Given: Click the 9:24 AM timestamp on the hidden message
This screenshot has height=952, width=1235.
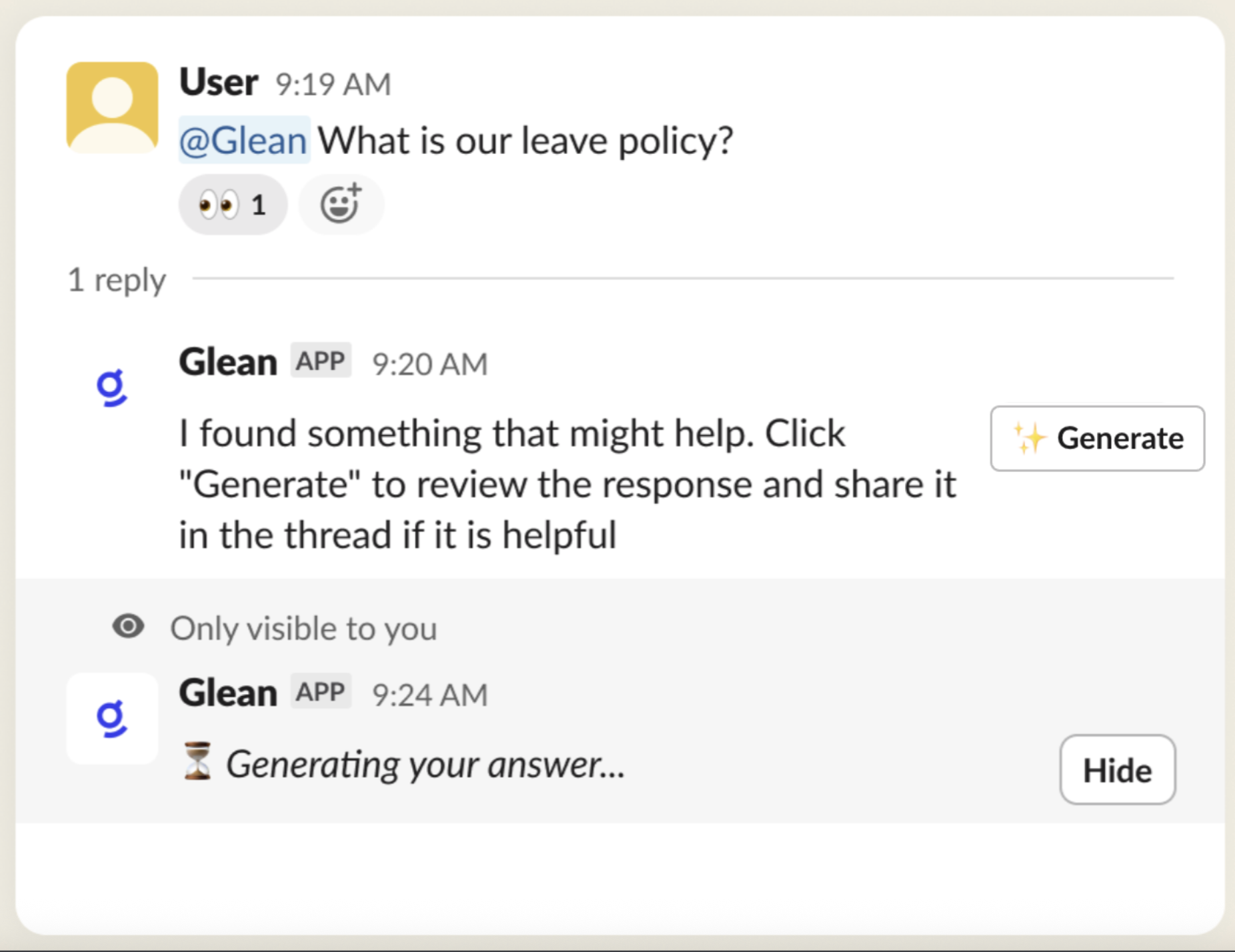Looking at the screenshot, I should [429, 693].
